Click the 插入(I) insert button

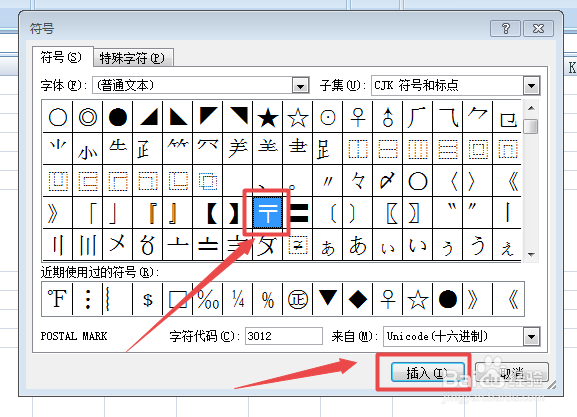[x=427, y=372]
